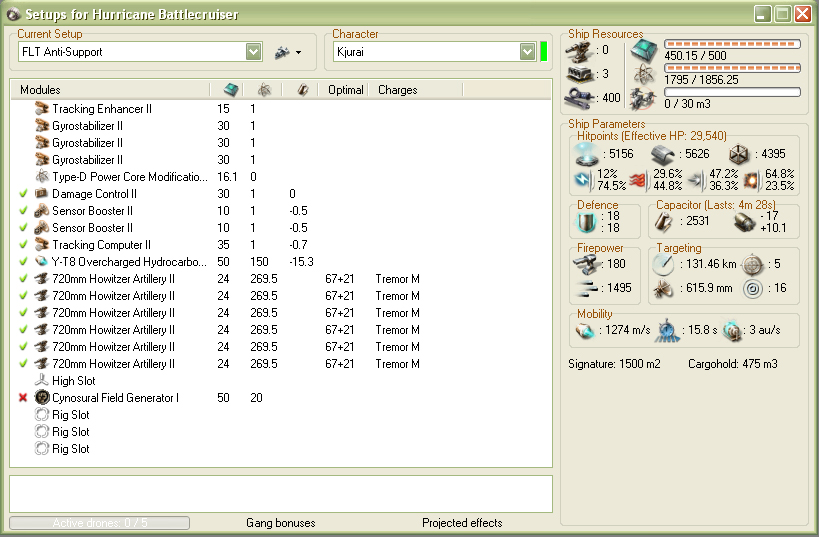The width and height of the screenshot is (819, 537).
Task: Enable Cynosural Field Generator I via red X
Action: (23, 398)
